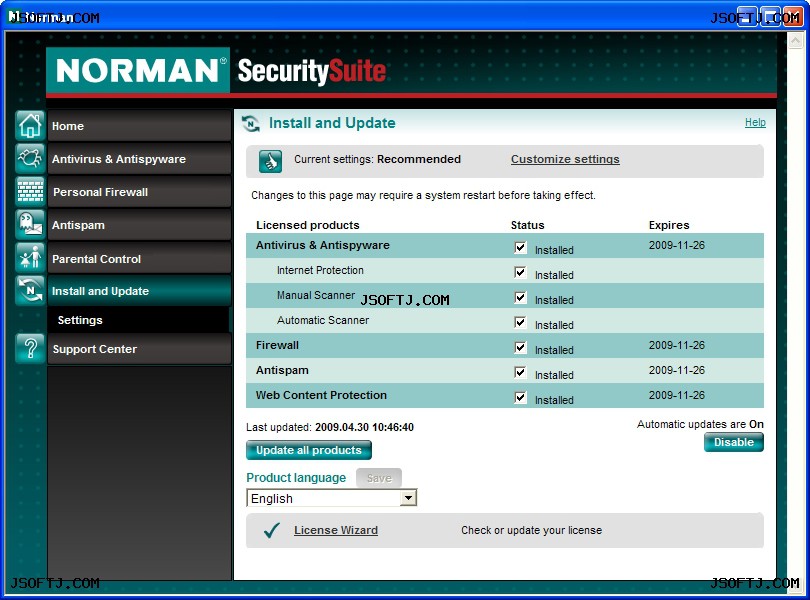
Task: Open the Home menu item
Action: pyautogui.click(x=139, y=126)
